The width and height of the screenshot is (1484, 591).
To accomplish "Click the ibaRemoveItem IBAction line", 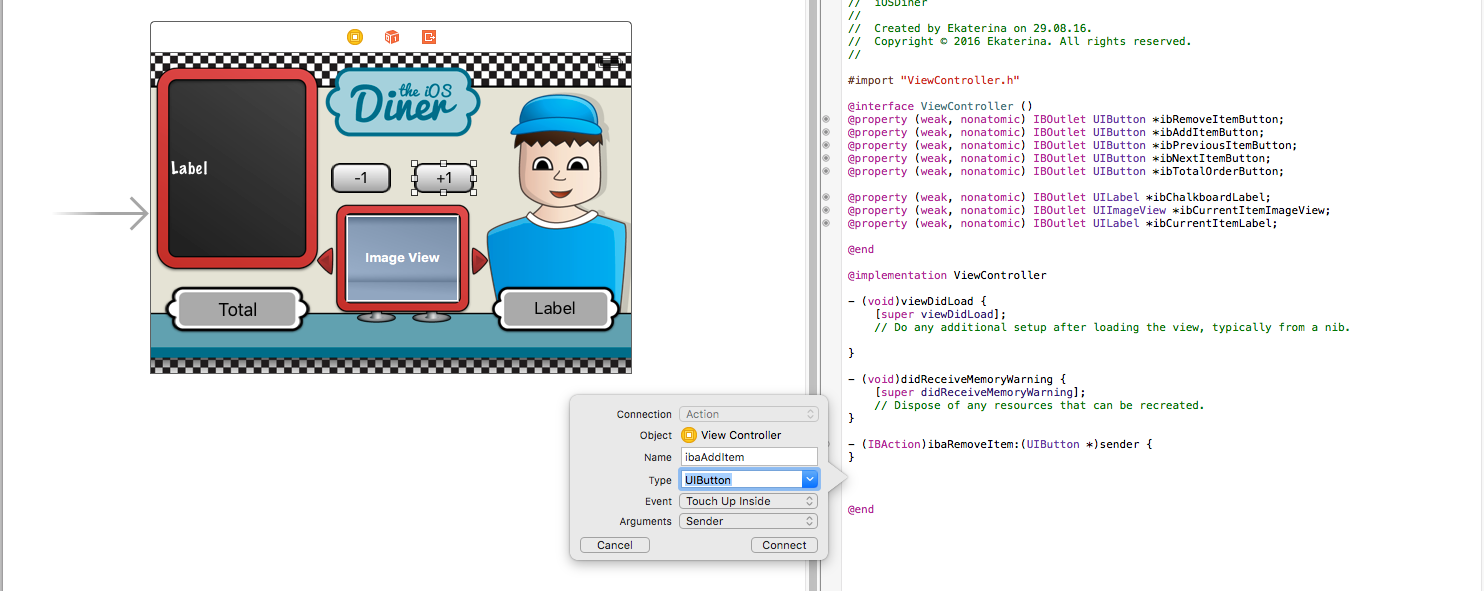I will [1000, 444].
